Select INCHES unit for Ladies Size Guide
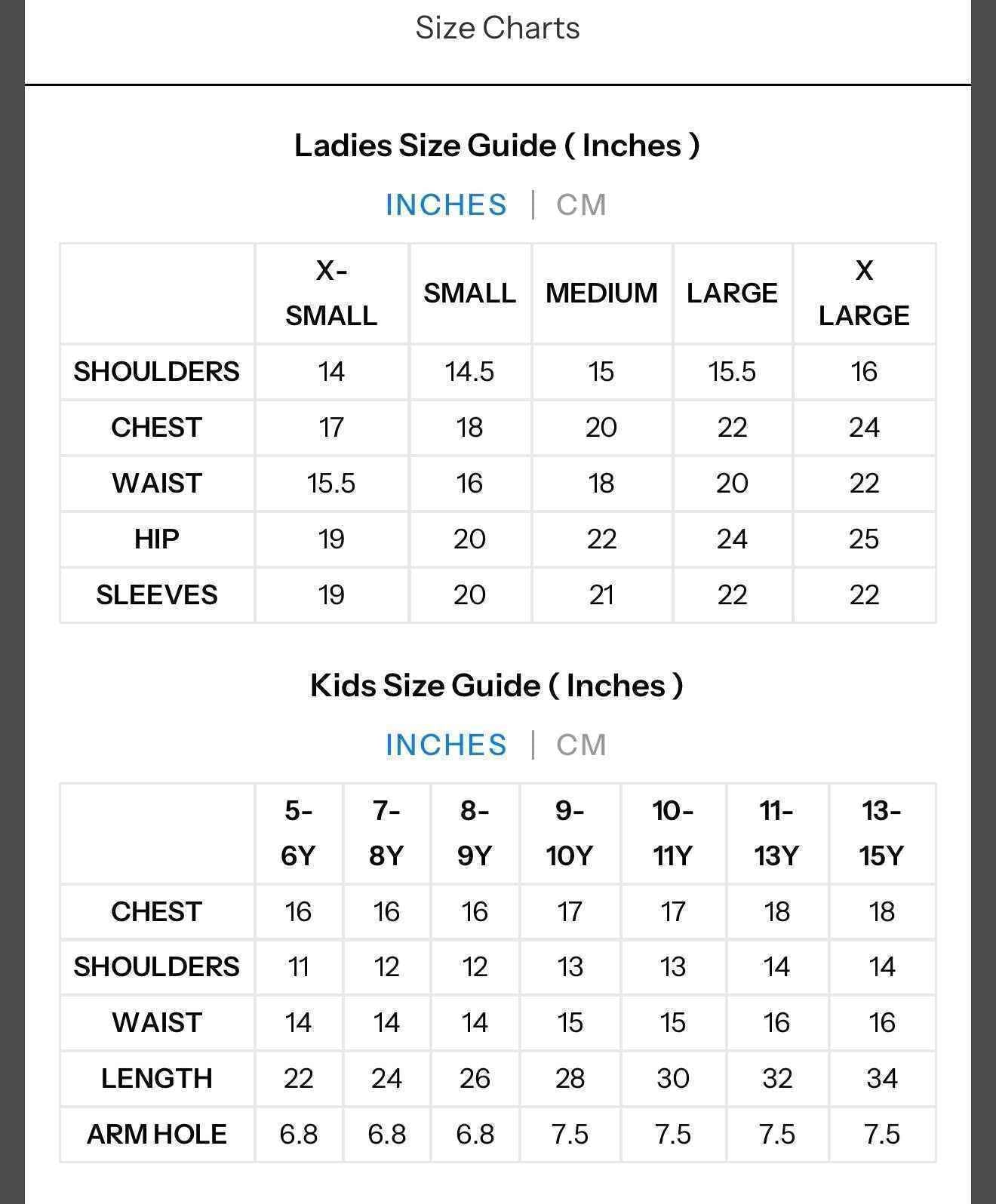This screenshot has width=996, height=1204. point(446,205)
